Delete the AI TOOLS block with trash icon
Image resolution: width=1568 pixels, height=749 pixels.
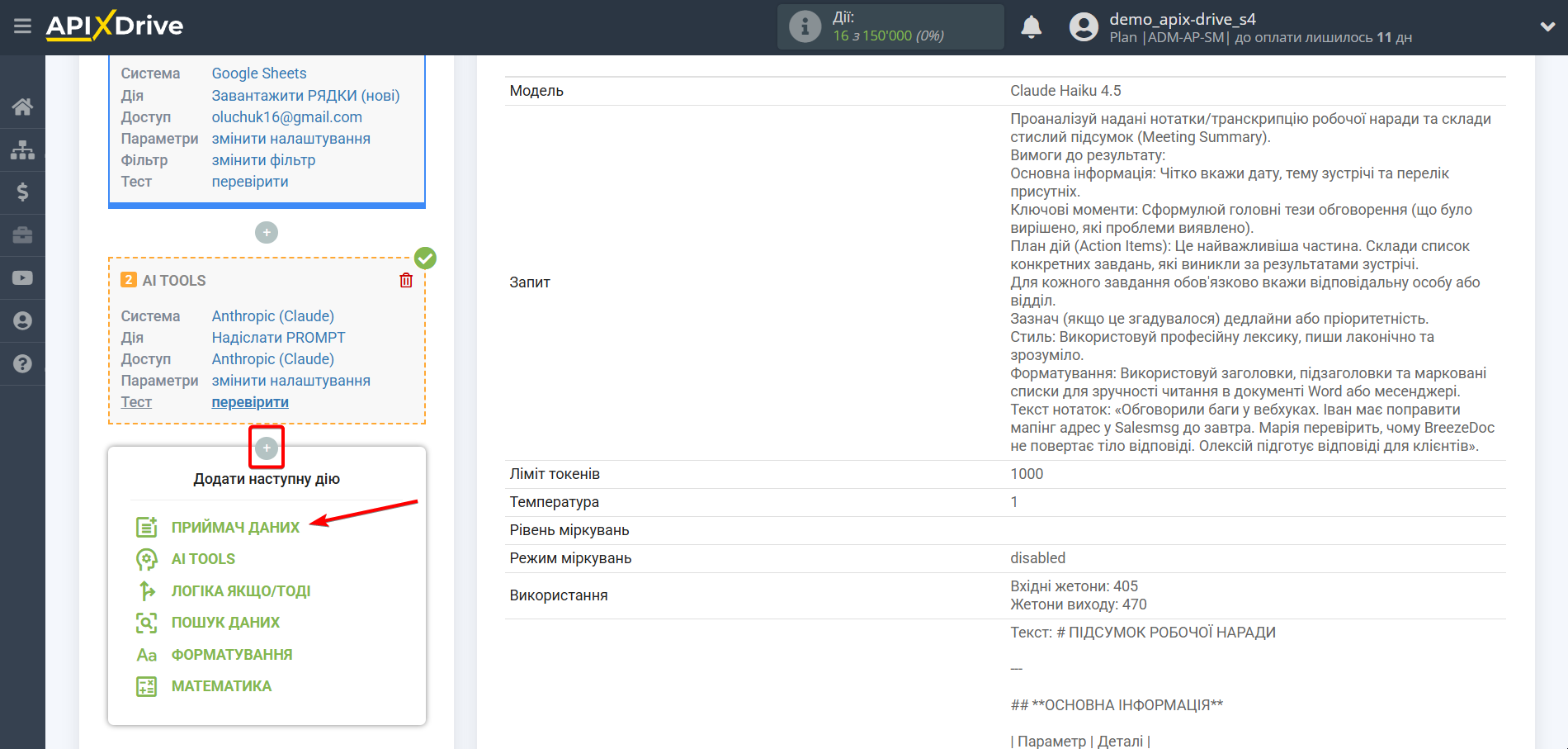coord(406,281)
